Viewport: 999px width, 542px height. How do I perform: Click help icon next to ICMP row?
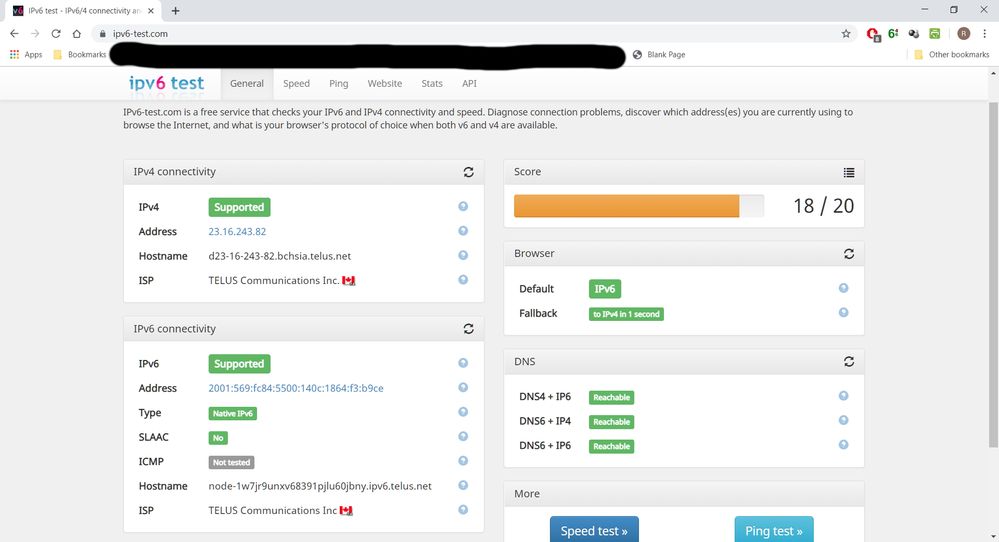pyautogui.click(x=463, y=461)
